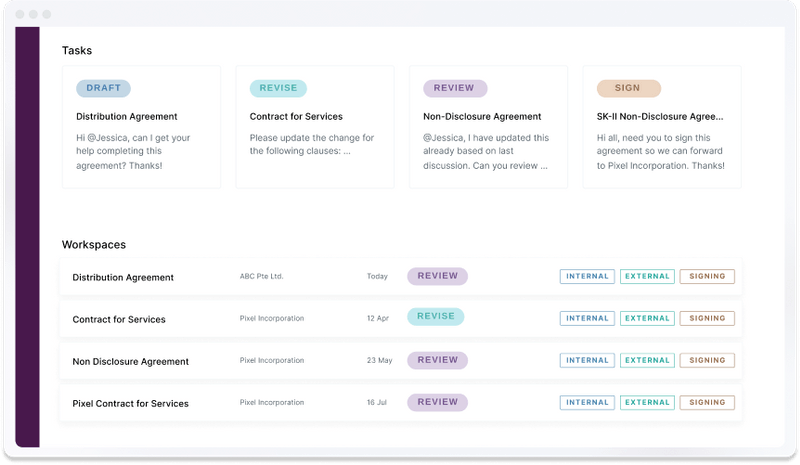Open the Pixel Contract for Services workspace
The width and height of the screenshot is (800, 465).
(x=130, y=403)
